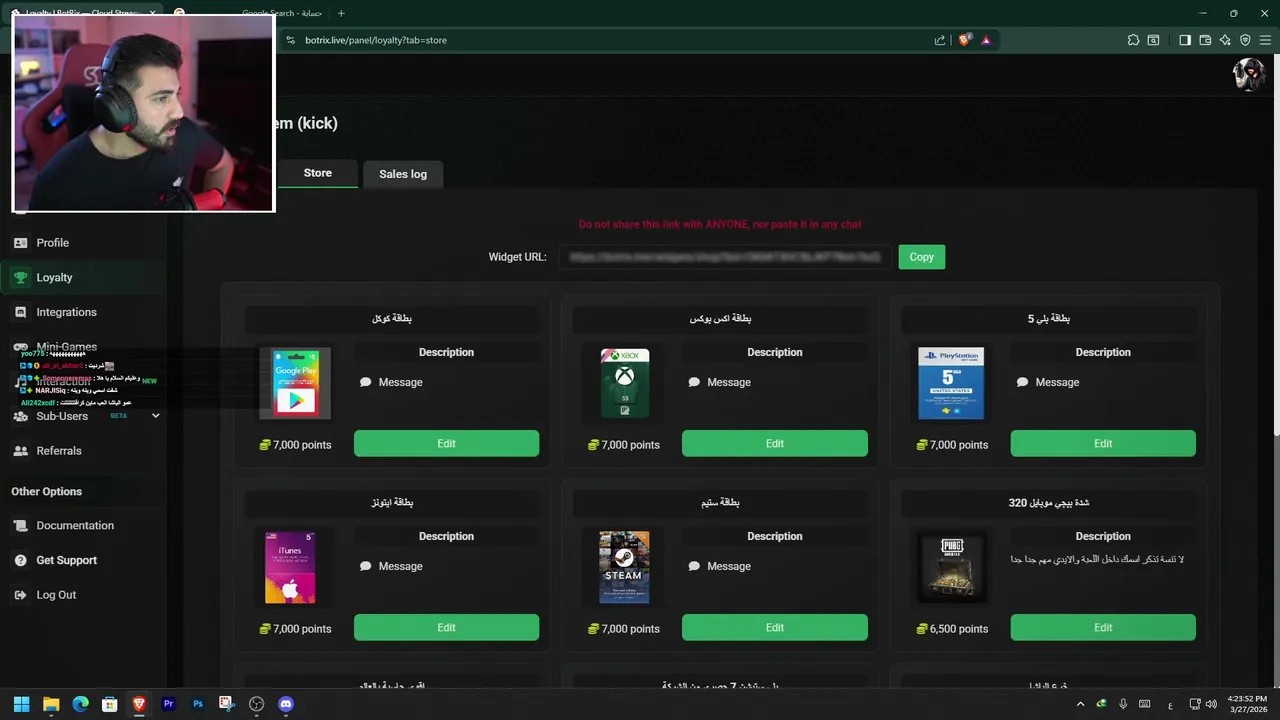1280x720 pixels.
Task: Open the PUBG Mobile item thumbnail
Action: (952, 567)
